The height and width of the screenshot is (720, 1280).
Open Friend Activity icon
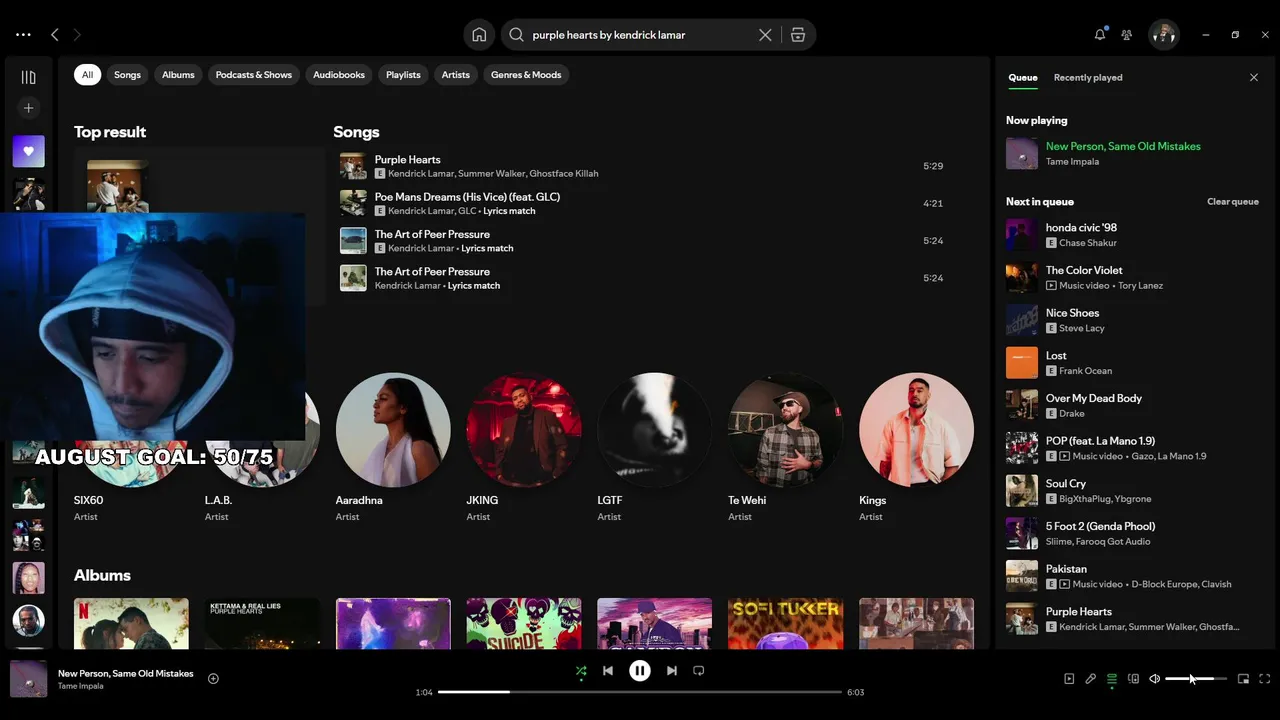pos(1127,35)
